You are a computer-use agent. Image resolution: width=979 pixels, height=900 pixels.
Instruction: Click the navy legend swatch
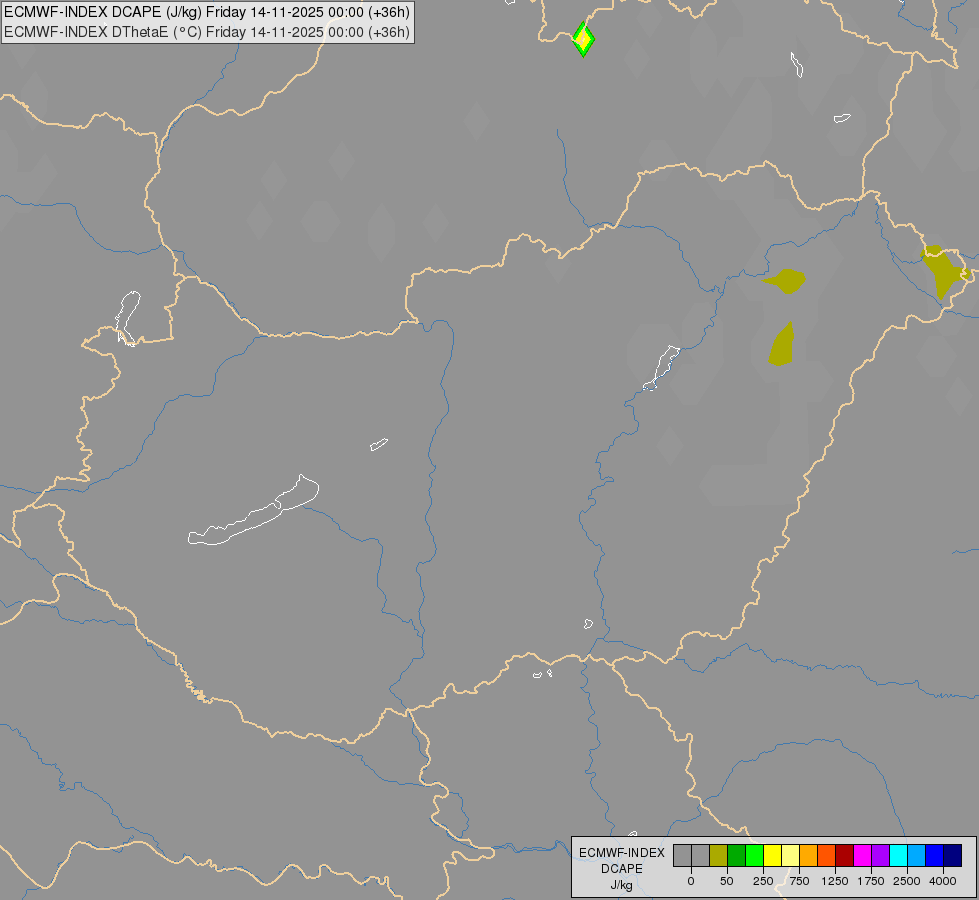click(x=953, y=856)
